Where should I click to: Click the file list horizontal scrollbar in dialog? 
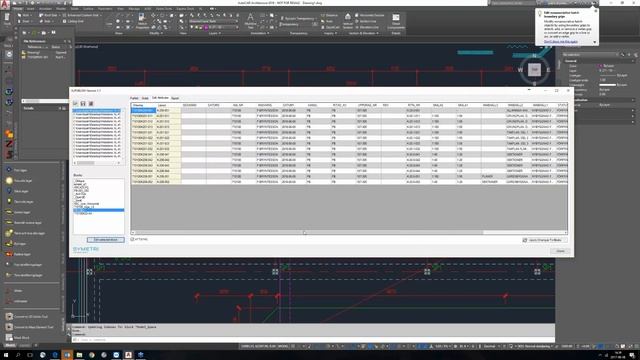click(x=97, y=163)
